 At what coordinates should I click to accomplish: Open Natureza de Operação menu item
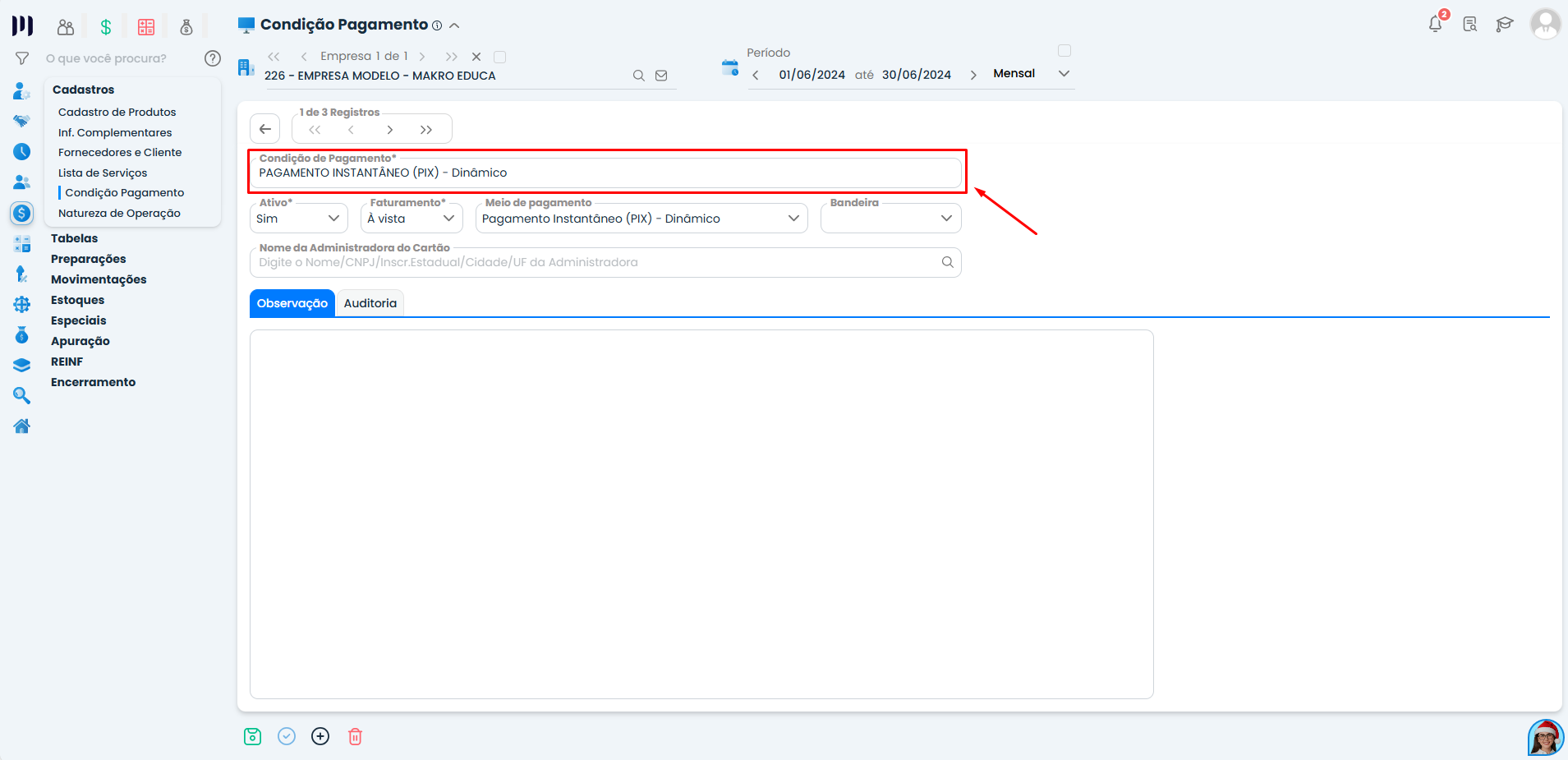coord(119,213)
